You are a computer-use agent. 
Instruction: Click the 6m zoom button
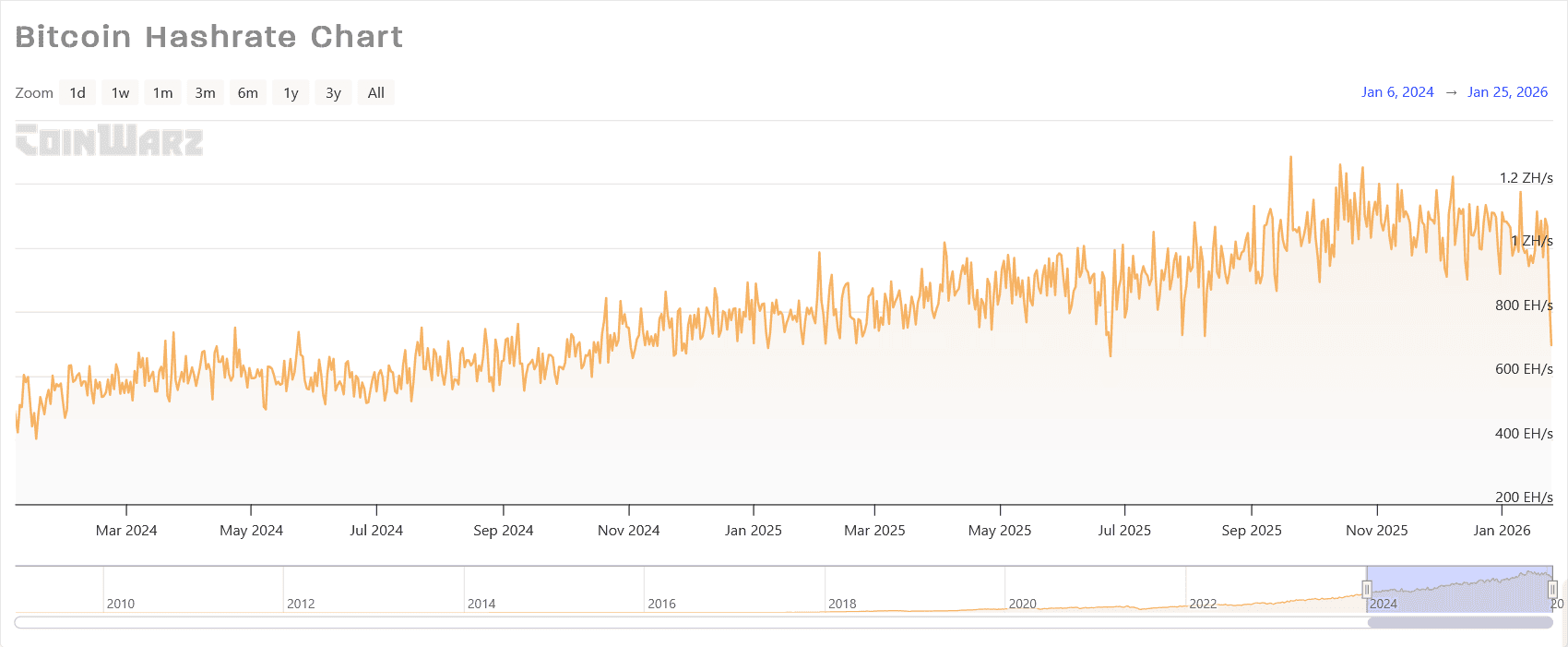pos(248,92)
